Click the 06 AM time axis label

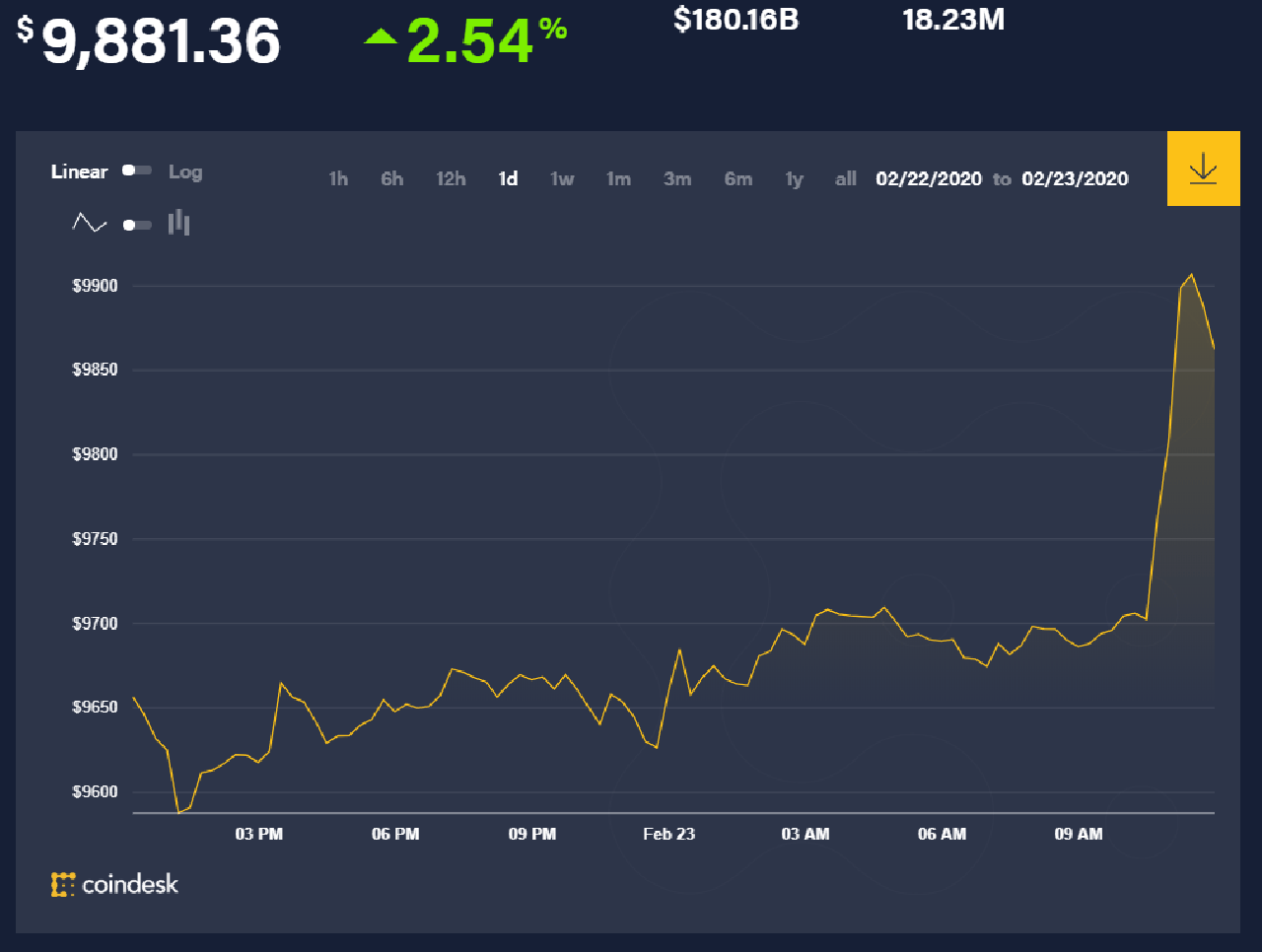pyautogui.click(x=943, y=834)
